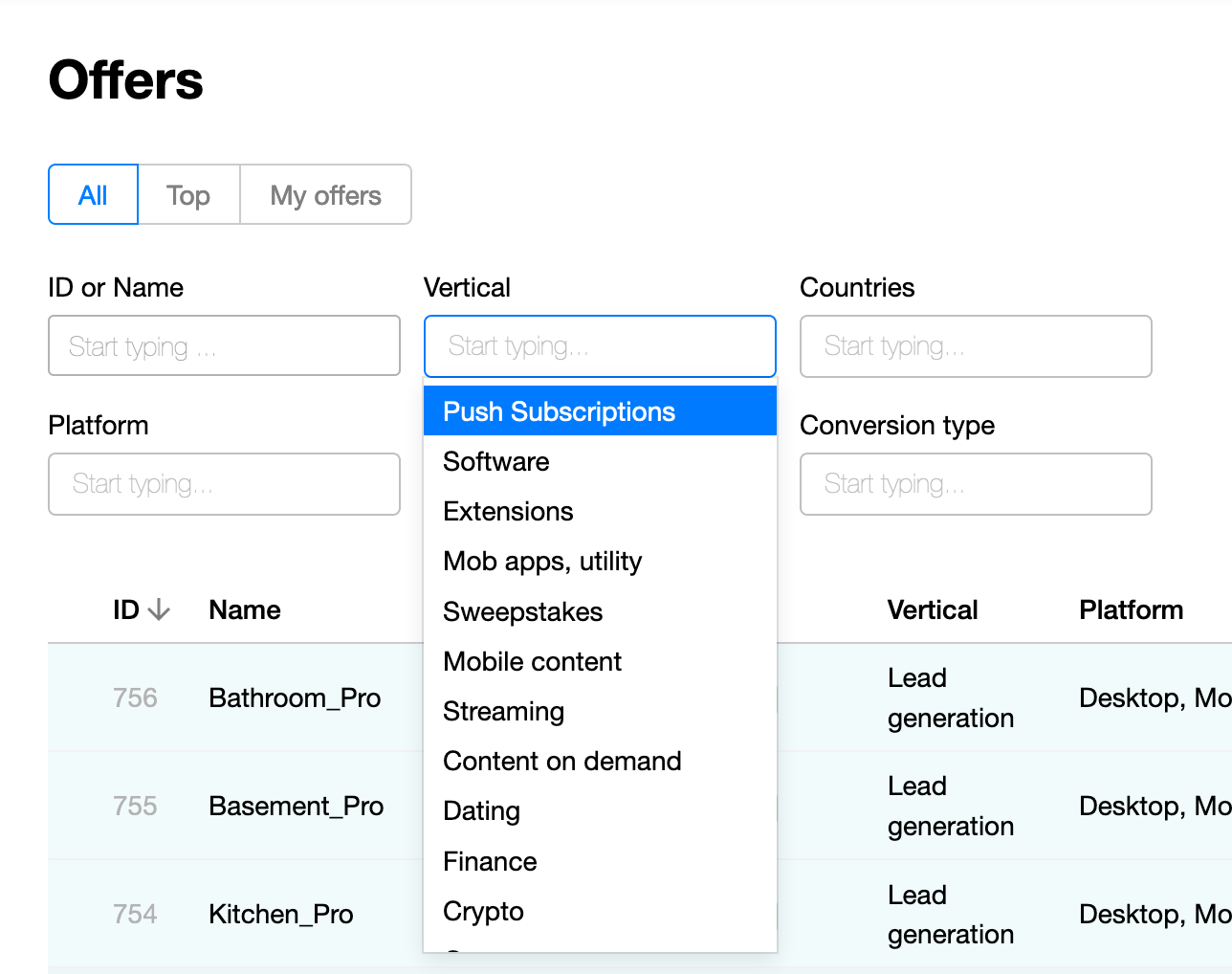
Task: Switch to the Top tab
Action: point(188,195)
